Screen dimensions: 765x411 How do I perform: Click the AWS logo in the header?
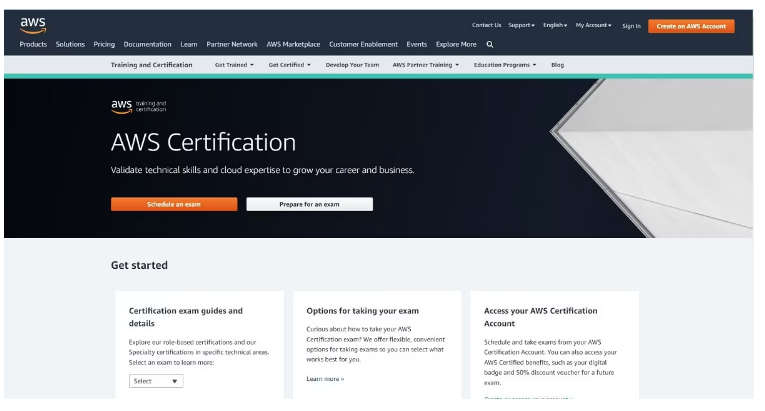[x=33, y=25]
